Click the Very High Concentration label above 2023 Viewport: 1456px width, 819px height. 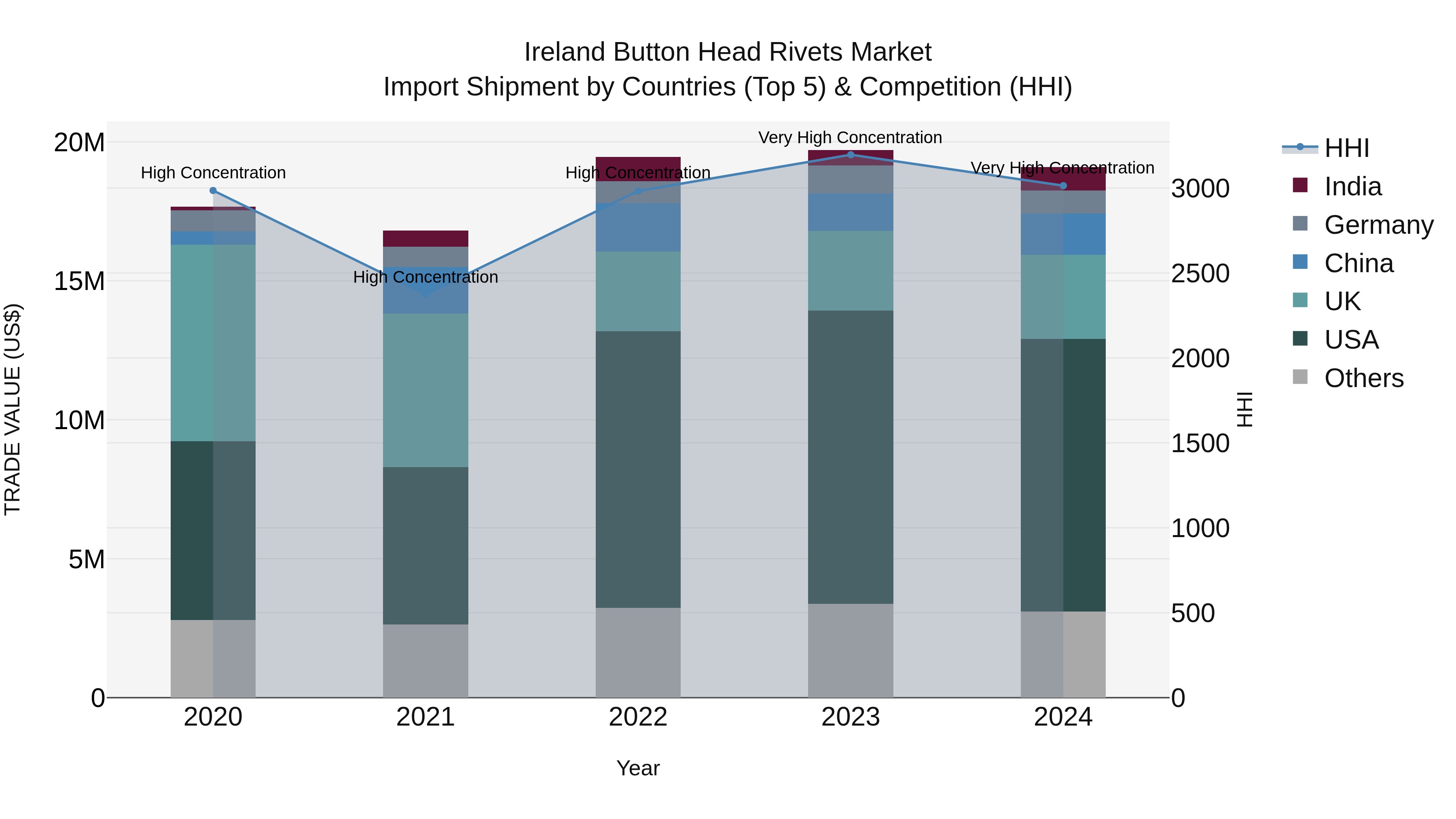[850, 138]
